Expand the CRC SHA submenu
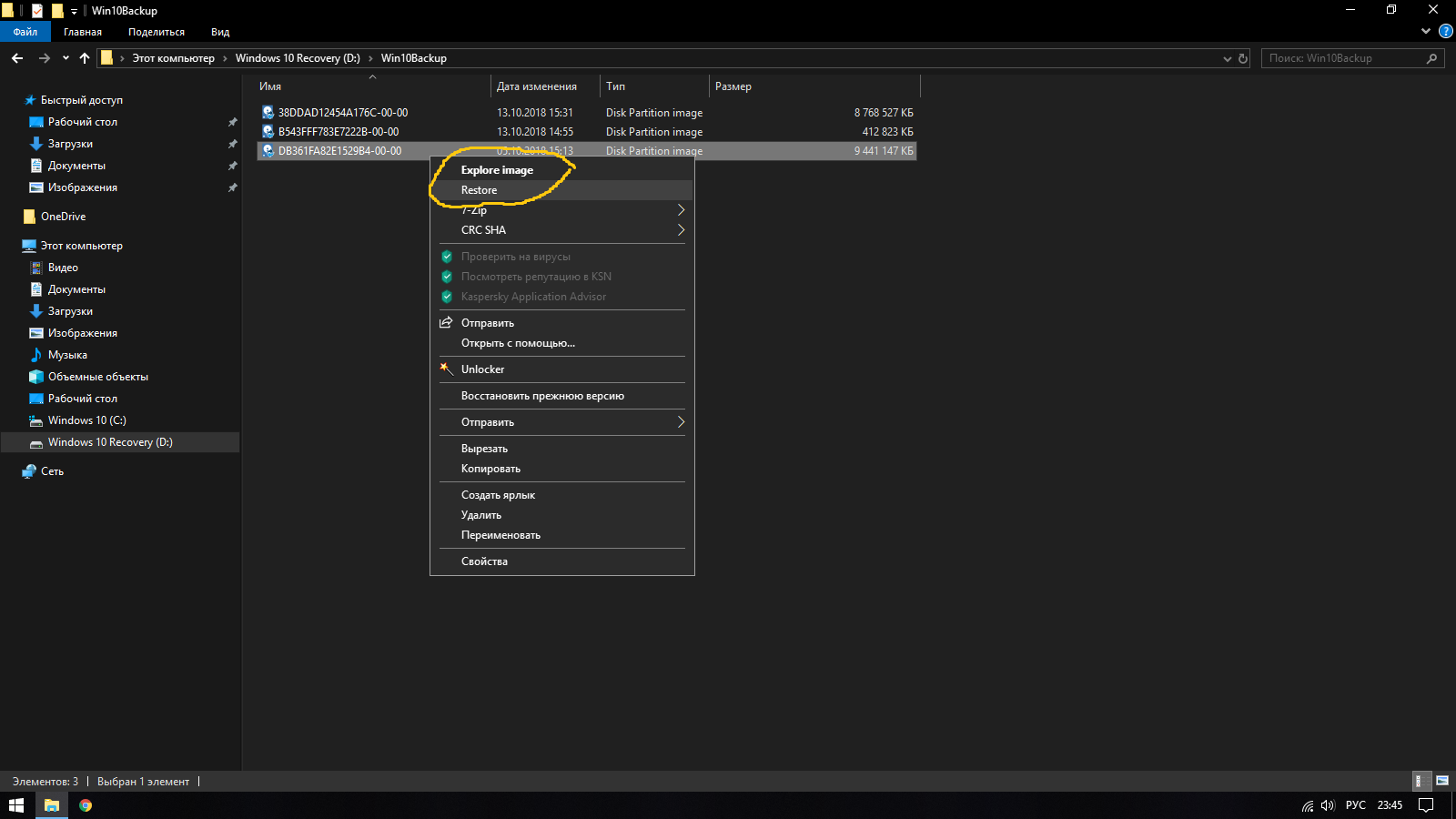This screenshot has height=819, width=1456. point(680,230)
